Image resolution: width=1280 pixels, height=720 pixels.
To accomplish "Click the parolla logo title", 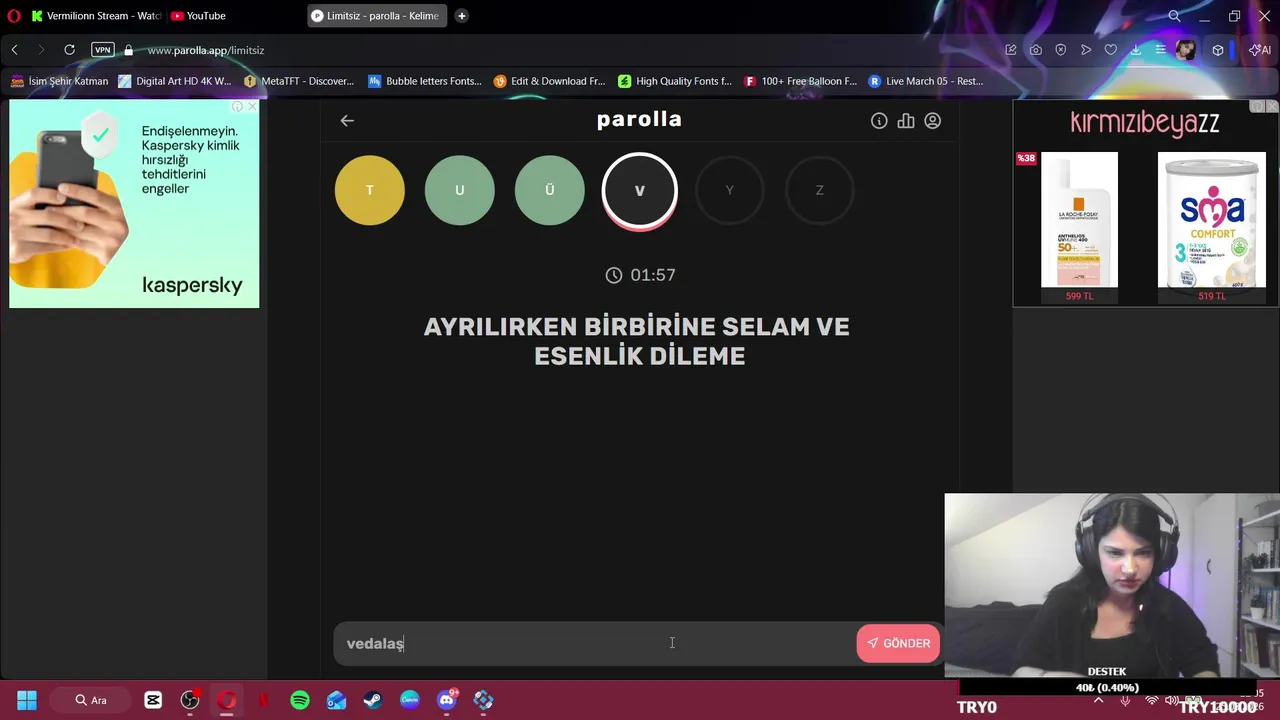I will coord(639,119).
